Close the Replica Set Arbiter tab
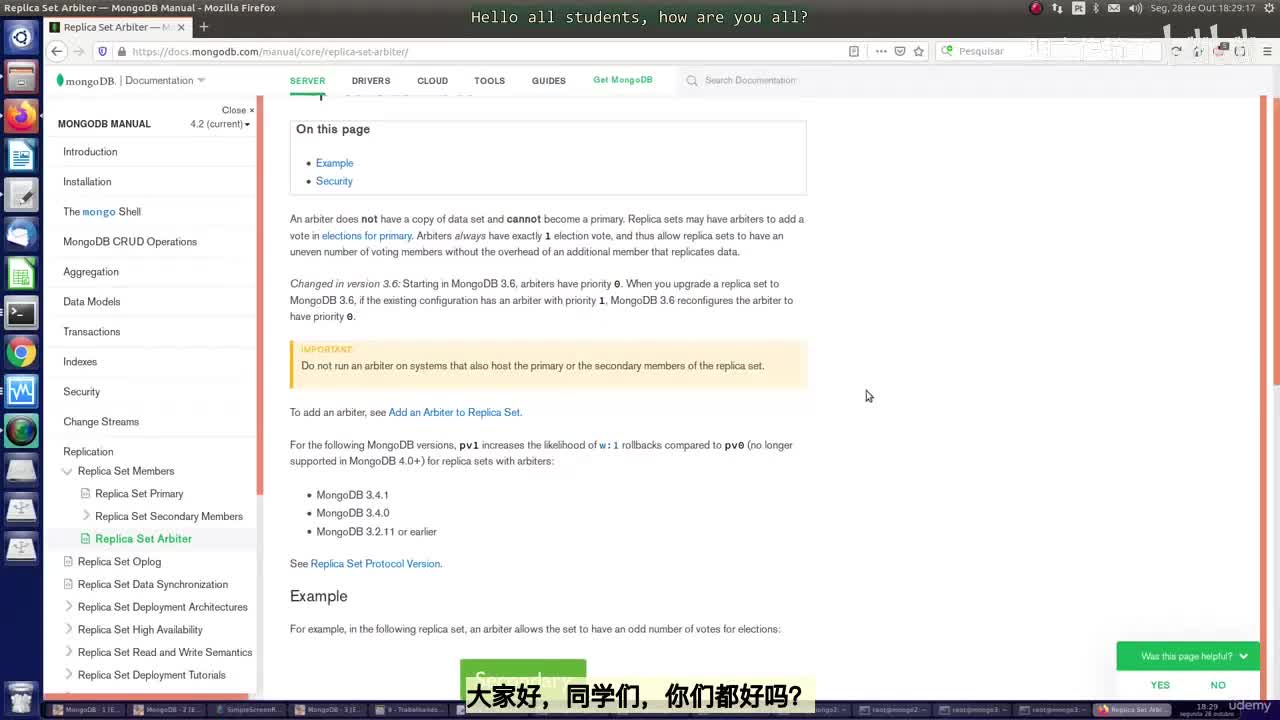Screen dimensions: 1280x720 click(x=181, y=27)
